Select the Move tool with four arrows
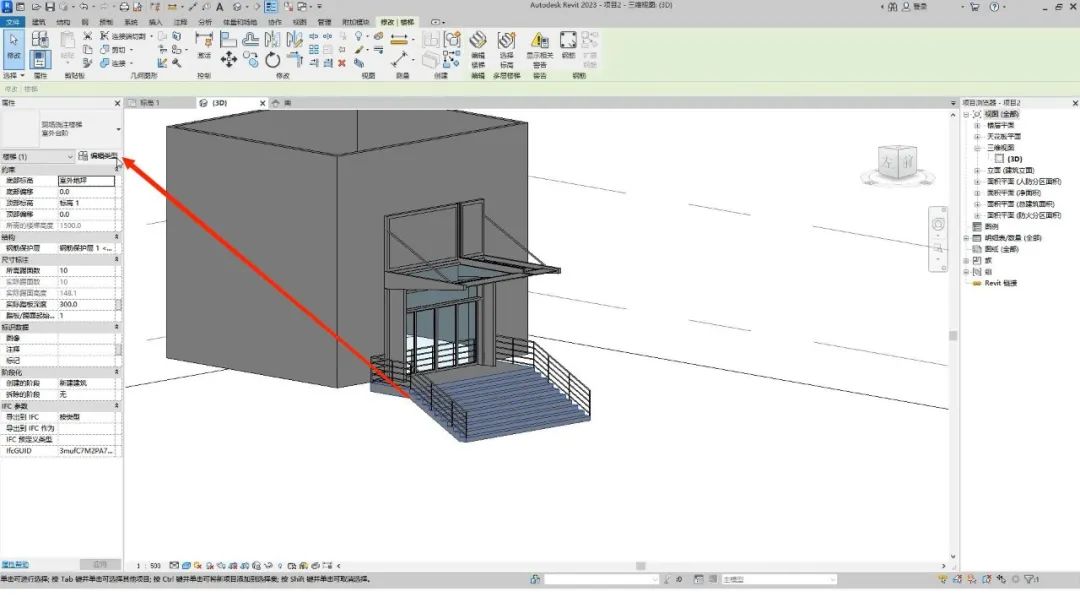Image resolution: width=1080 pixels, height=608 pixels. tap(229, 60)
